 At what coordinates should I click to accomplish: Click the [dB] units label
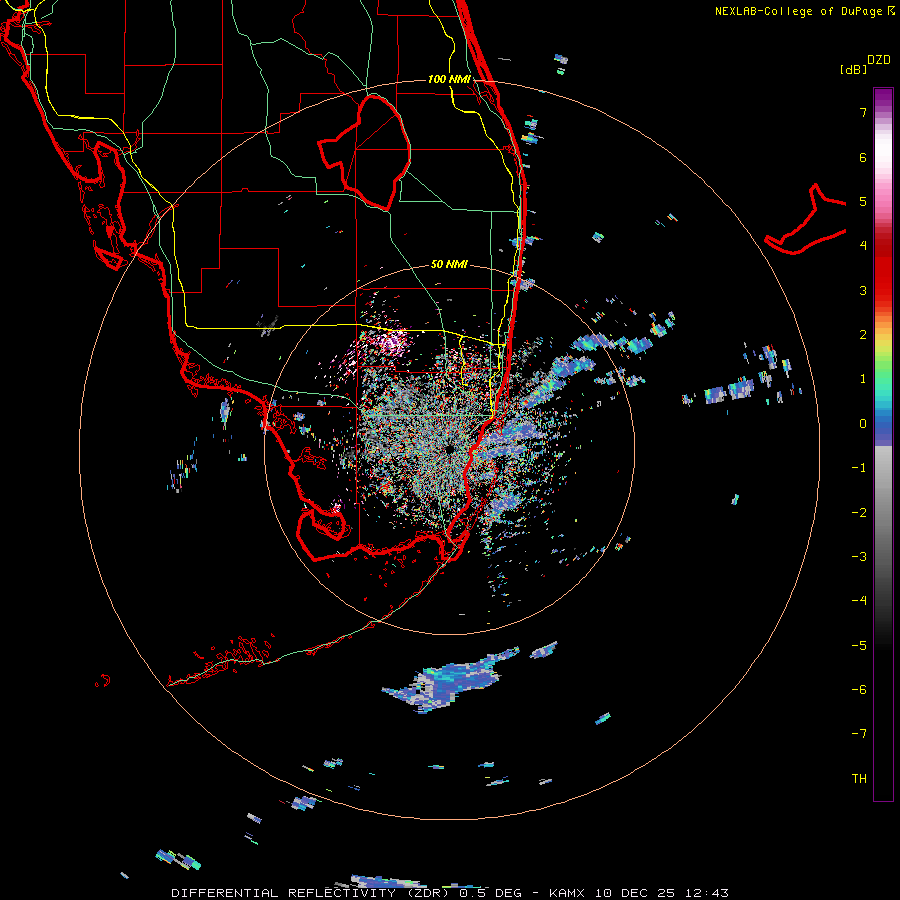pos(854,69)
